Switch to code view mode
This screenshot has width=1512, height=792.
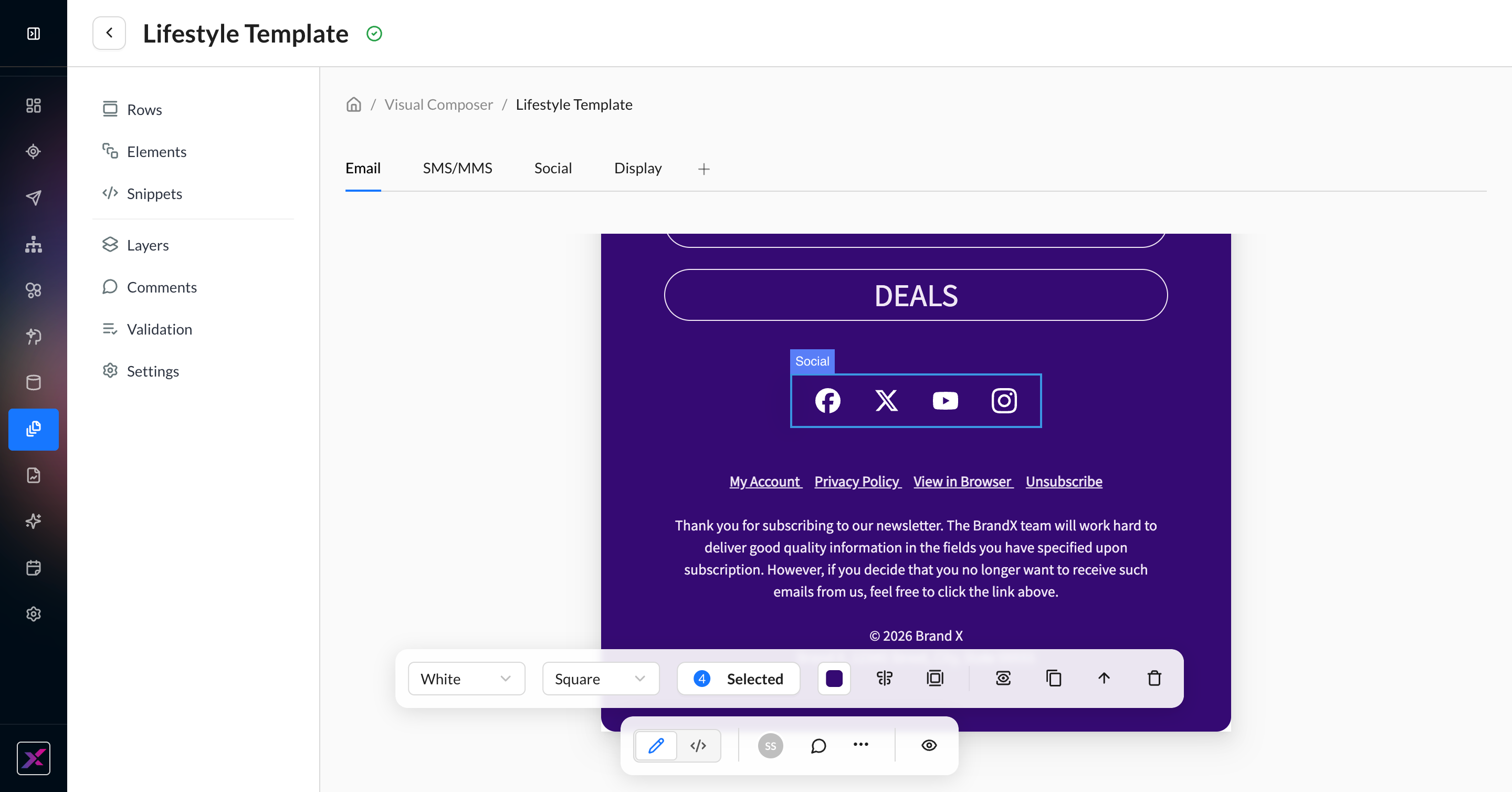point(698,746)
